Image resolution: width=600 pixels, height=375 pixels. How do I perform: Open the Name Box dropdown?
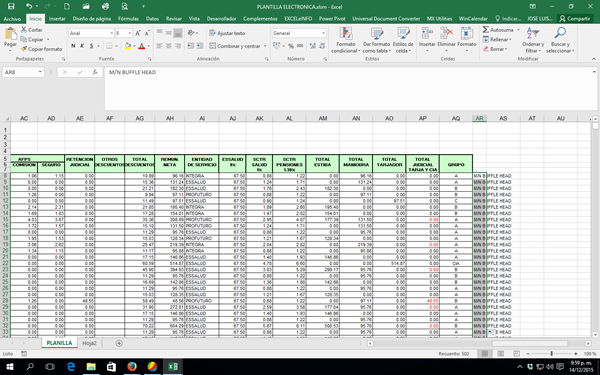coord(40,72)
